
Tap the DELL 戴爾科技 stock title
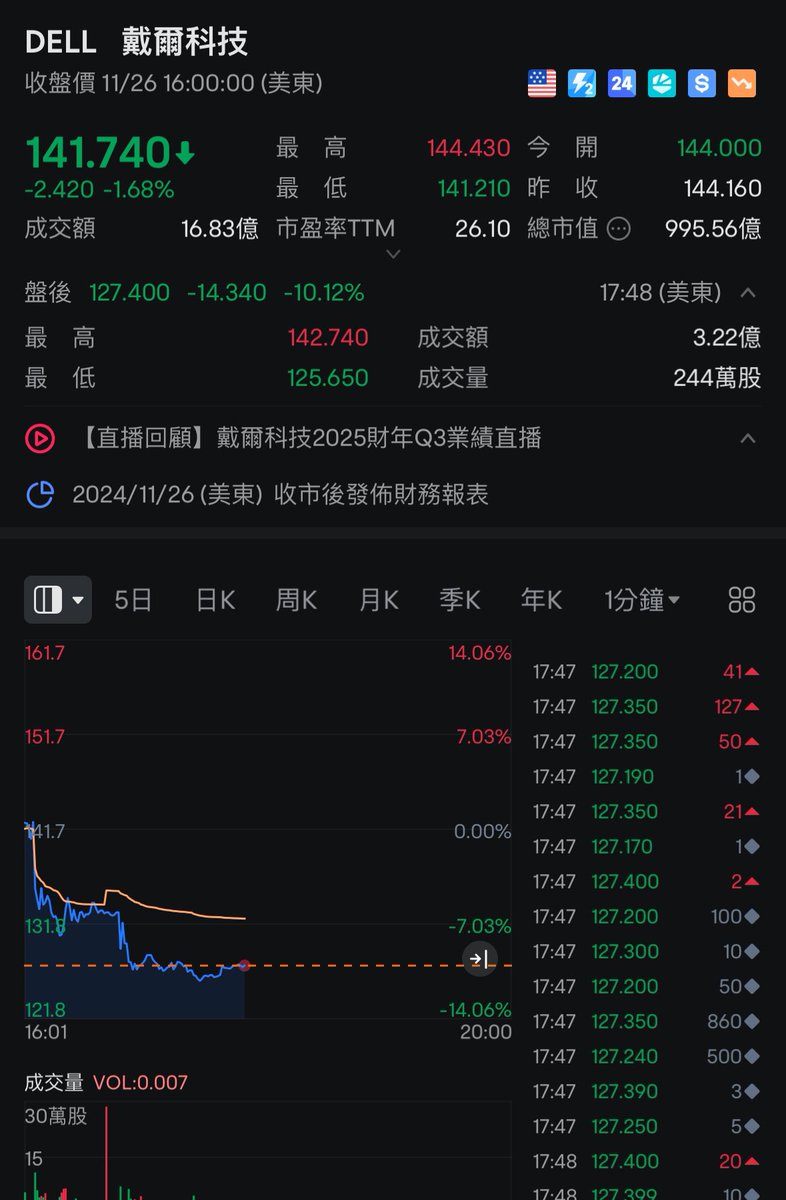(136, 41)
